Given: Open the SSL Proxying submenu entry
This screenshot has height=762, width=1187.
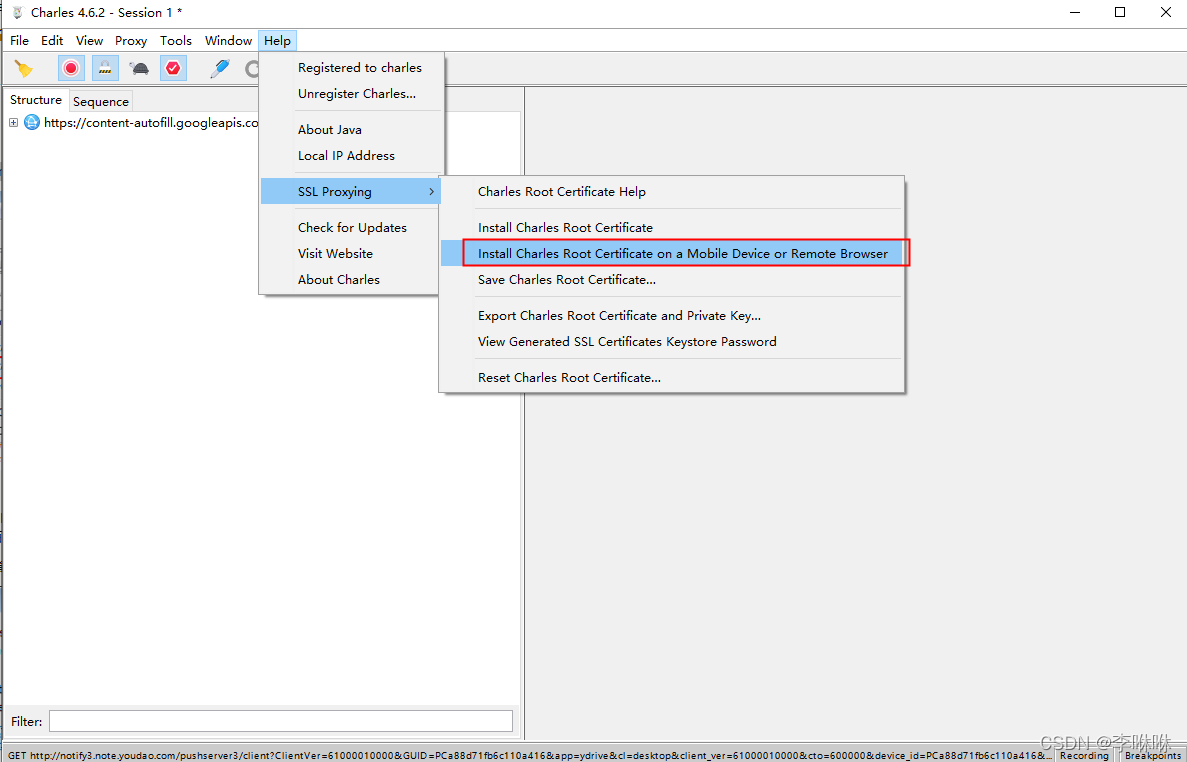Looking at the screenshot, I should pyautogui.click(x=351, y=191).
